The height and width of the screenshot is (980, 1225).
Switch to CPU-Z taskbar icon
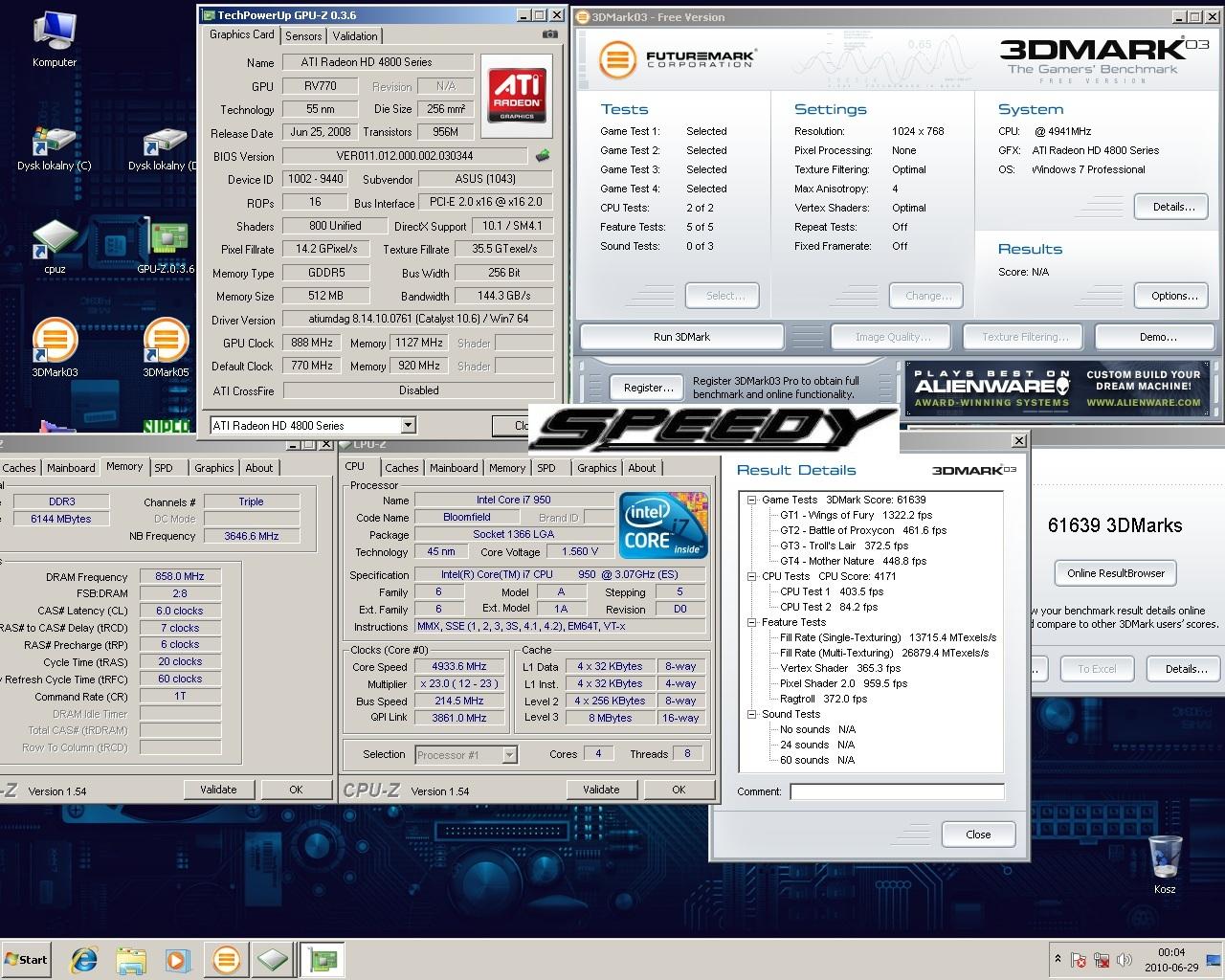[273, 959]
